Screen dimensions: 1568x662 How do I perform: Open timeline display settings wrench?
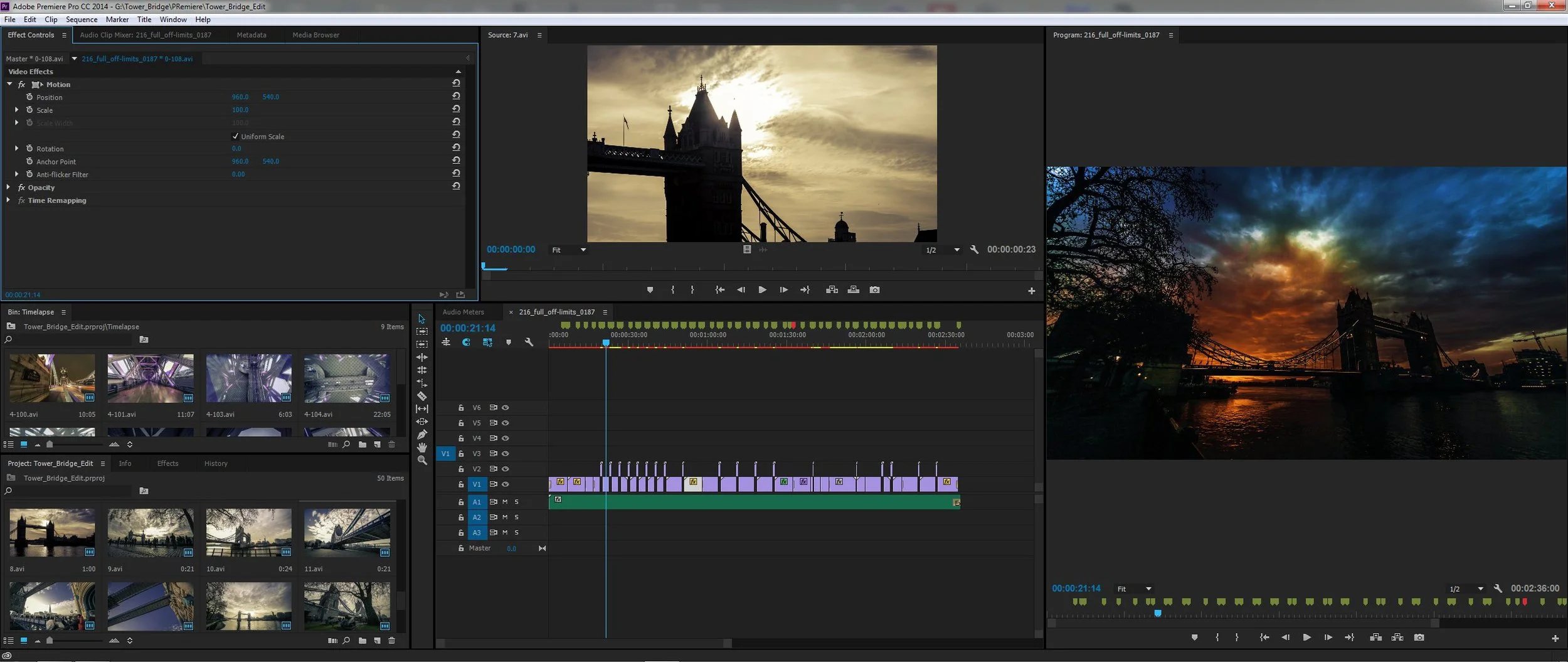(529, 342)
